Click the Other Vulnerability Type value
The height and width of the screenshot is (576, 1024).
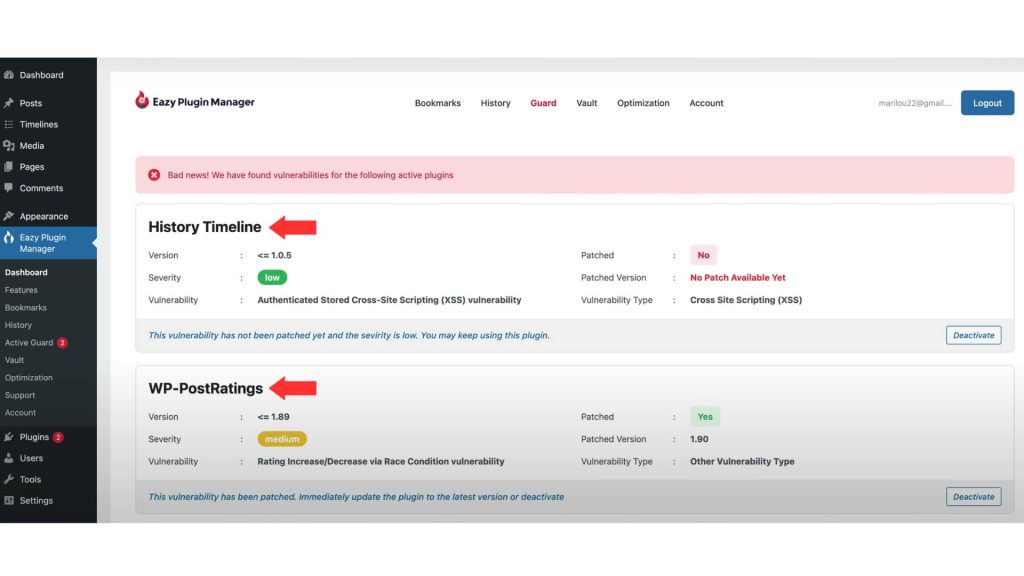tap(743, 461)
